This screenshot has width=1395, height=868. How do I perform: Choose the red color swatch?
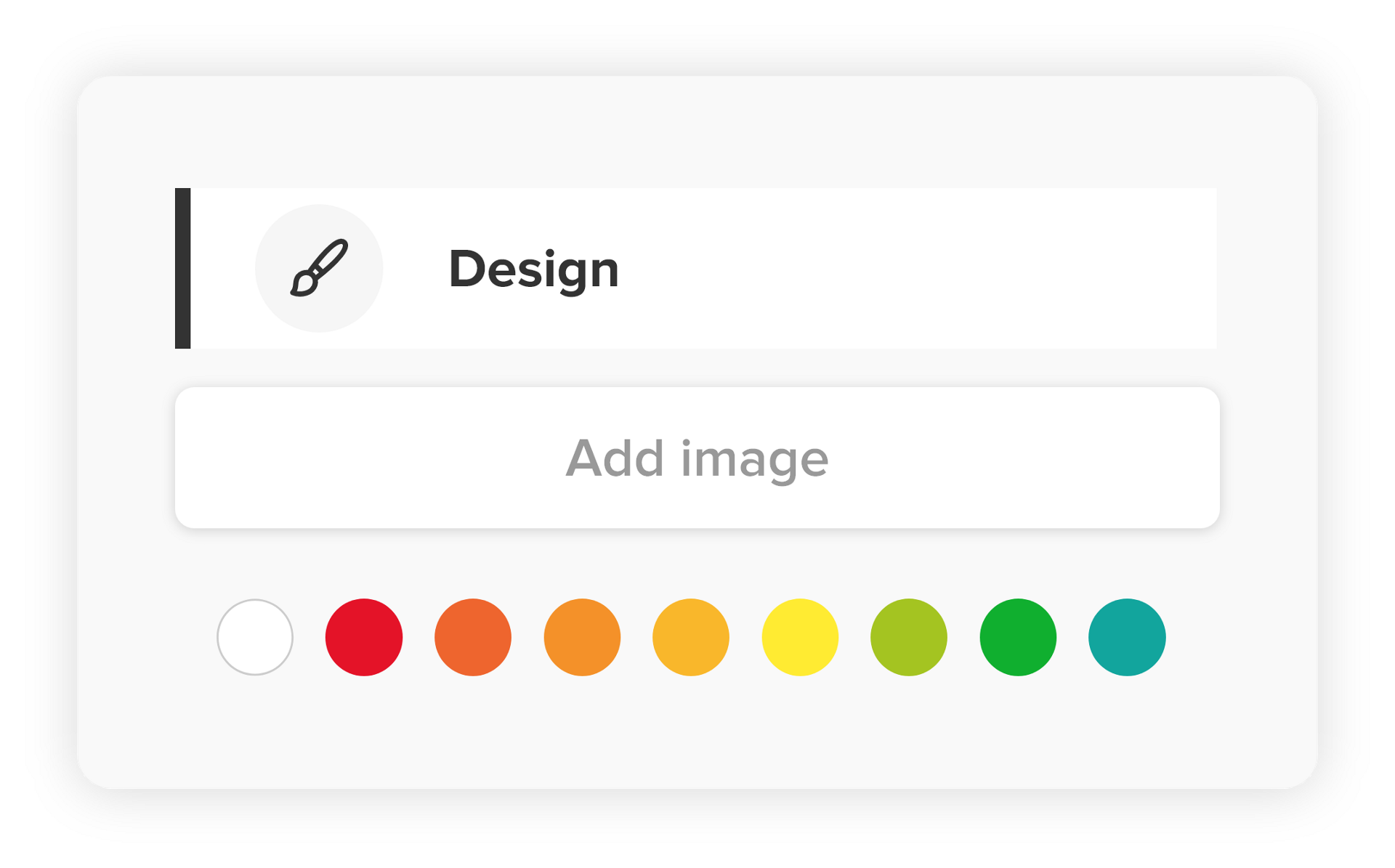(x=364, y=637)
